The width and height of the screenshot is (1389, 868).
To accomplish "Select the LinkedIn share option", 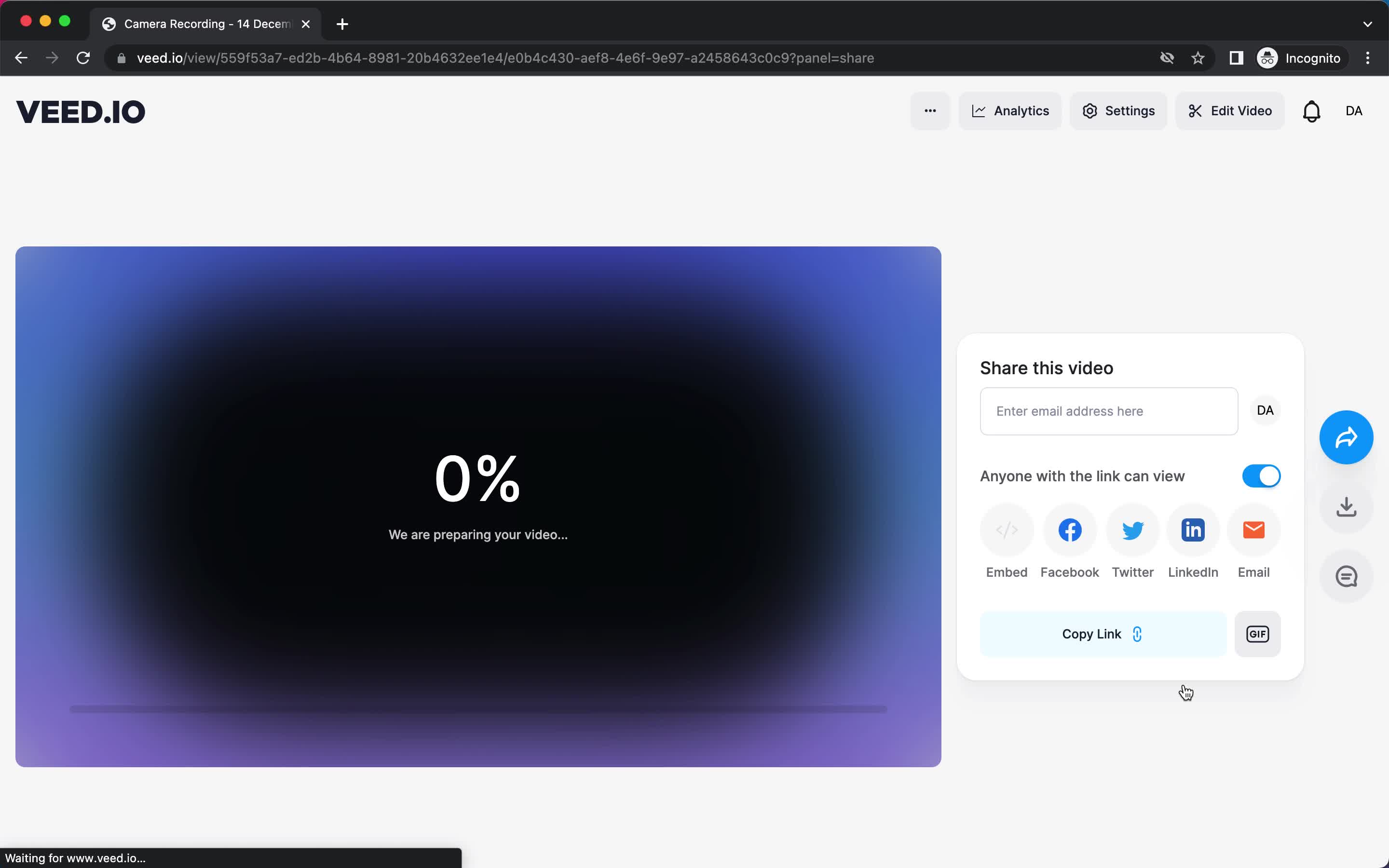I will click(1193, 530).
